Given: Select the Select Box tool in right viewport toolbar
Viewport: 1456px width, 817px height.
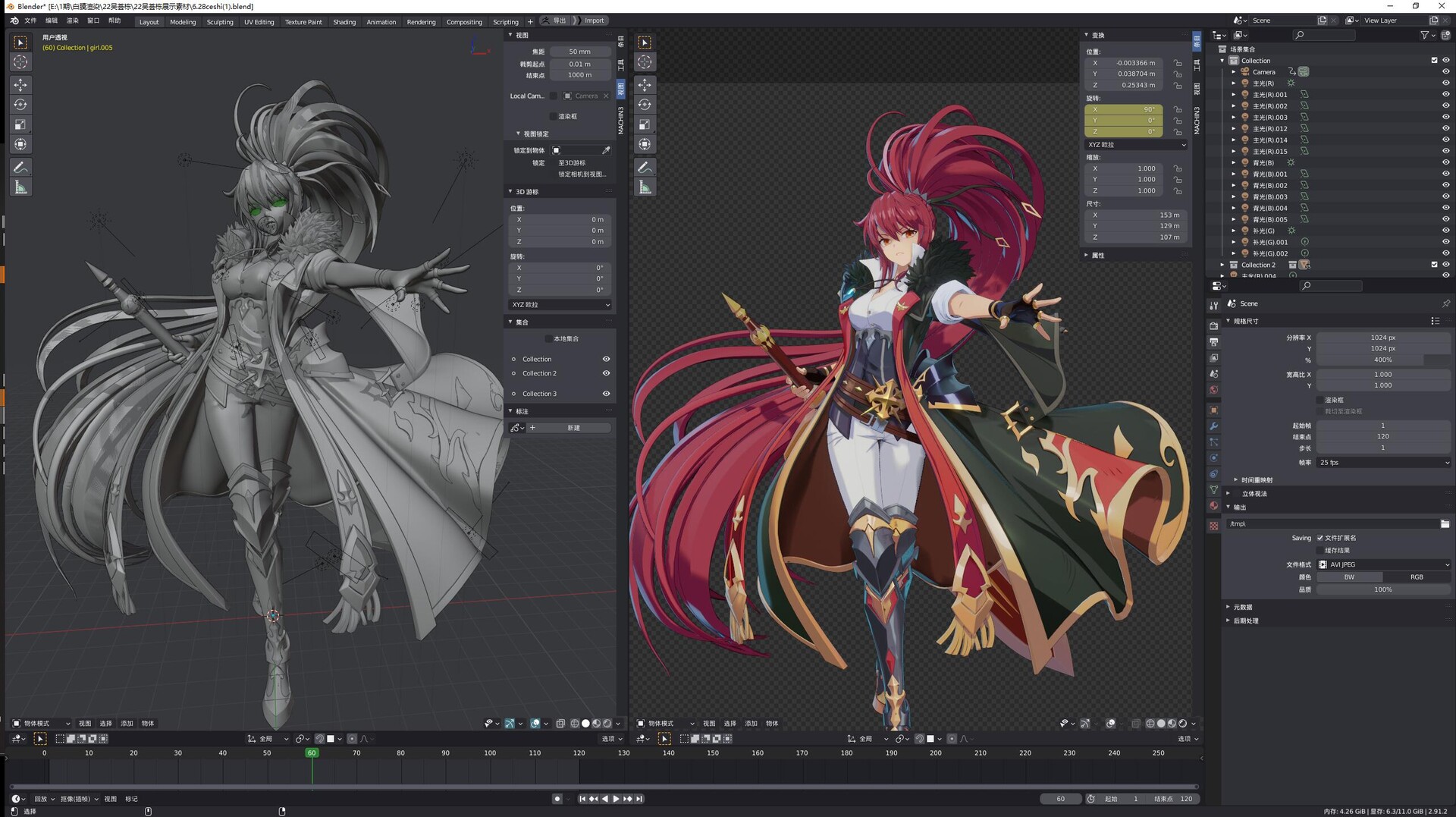Looking at the screenshot, I should 645,42.
